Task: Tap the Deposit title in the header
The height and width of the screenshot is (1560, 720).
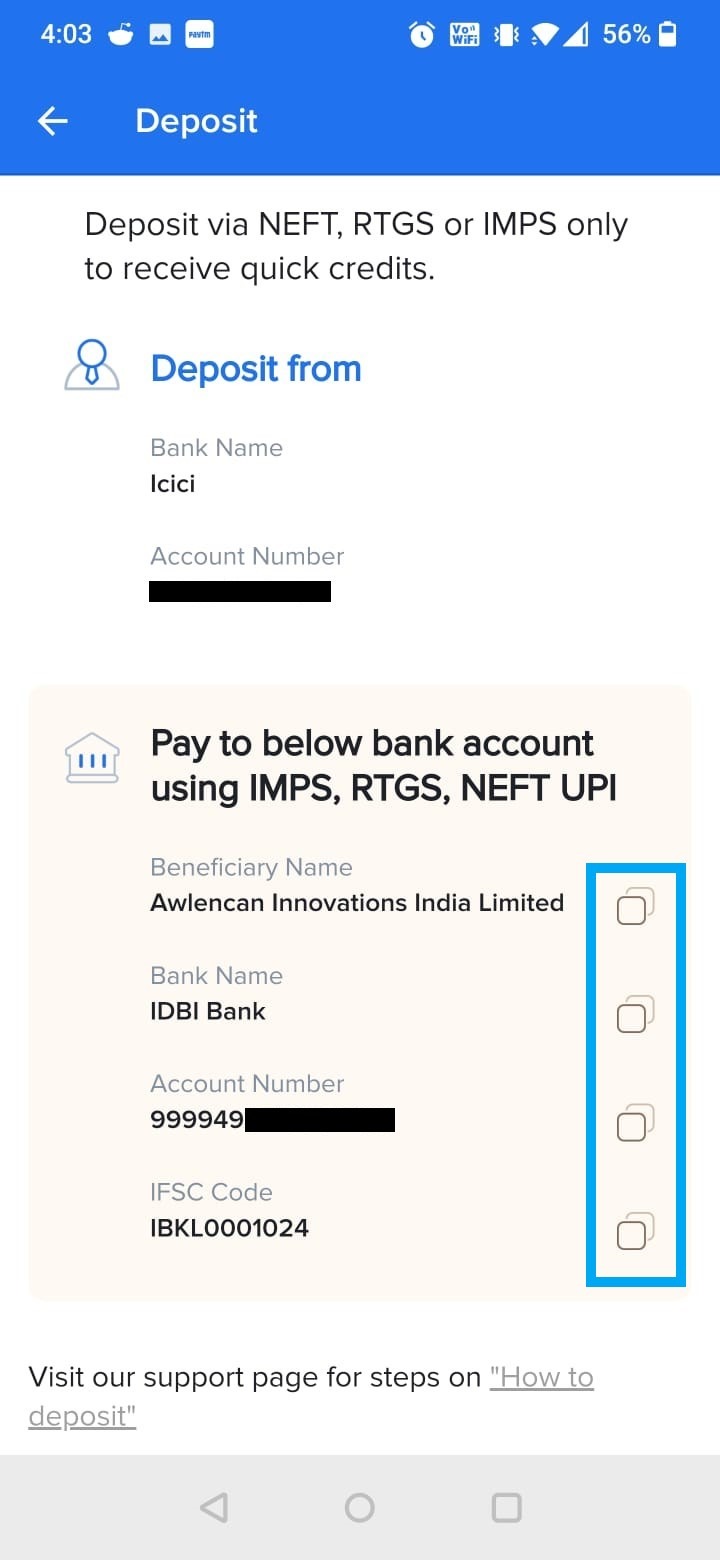Action: pyautogui.click(x=196, y=120)
